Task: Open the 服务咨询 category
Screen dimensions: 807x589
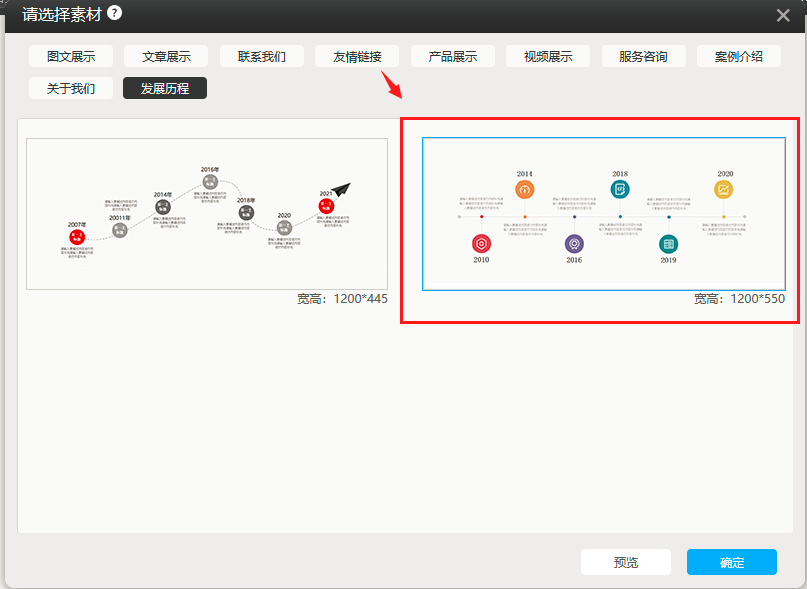Action: [643, 56]
